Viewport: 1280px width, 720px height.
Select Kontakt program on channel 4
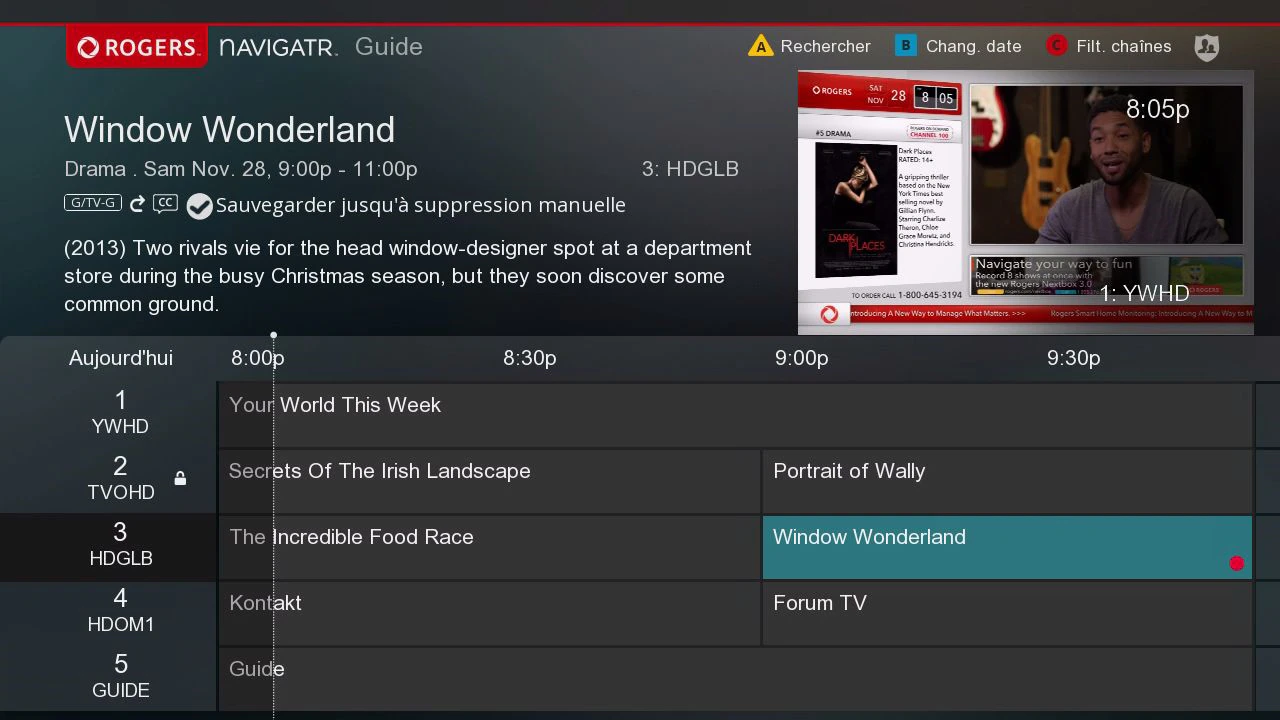click(x=490, y=613)
